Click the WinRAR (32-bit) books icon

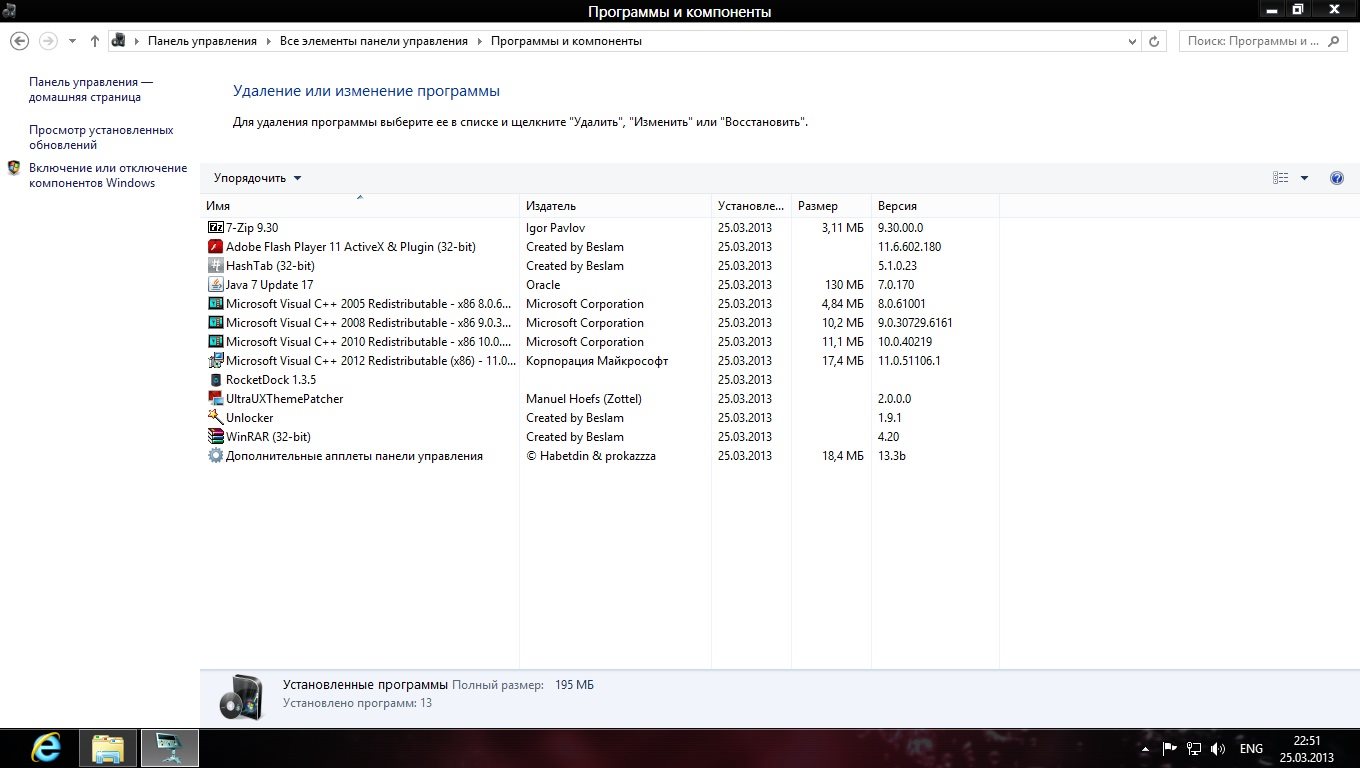[x=215, y=437]
